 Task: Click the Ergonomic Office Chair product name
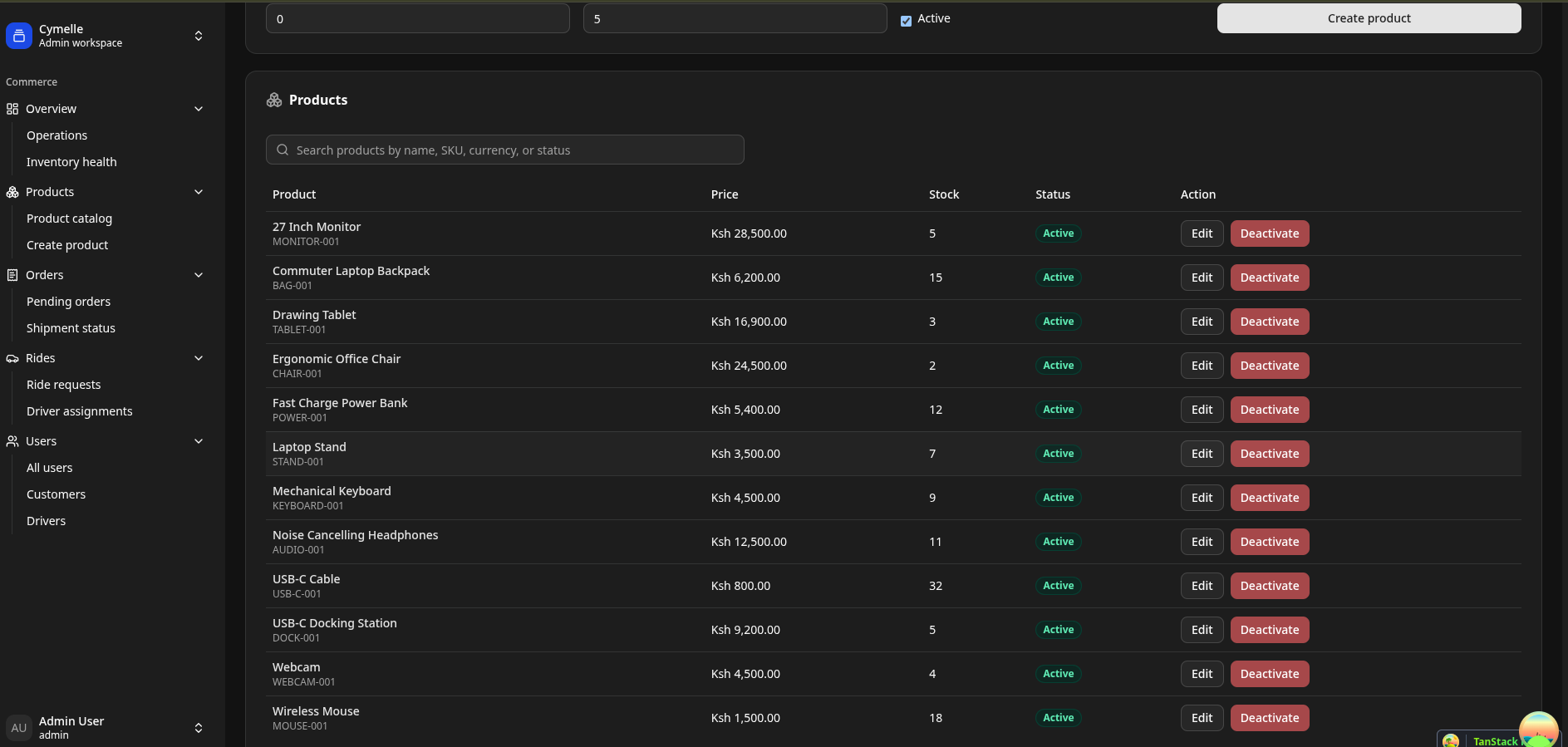(x=337, y=359)
